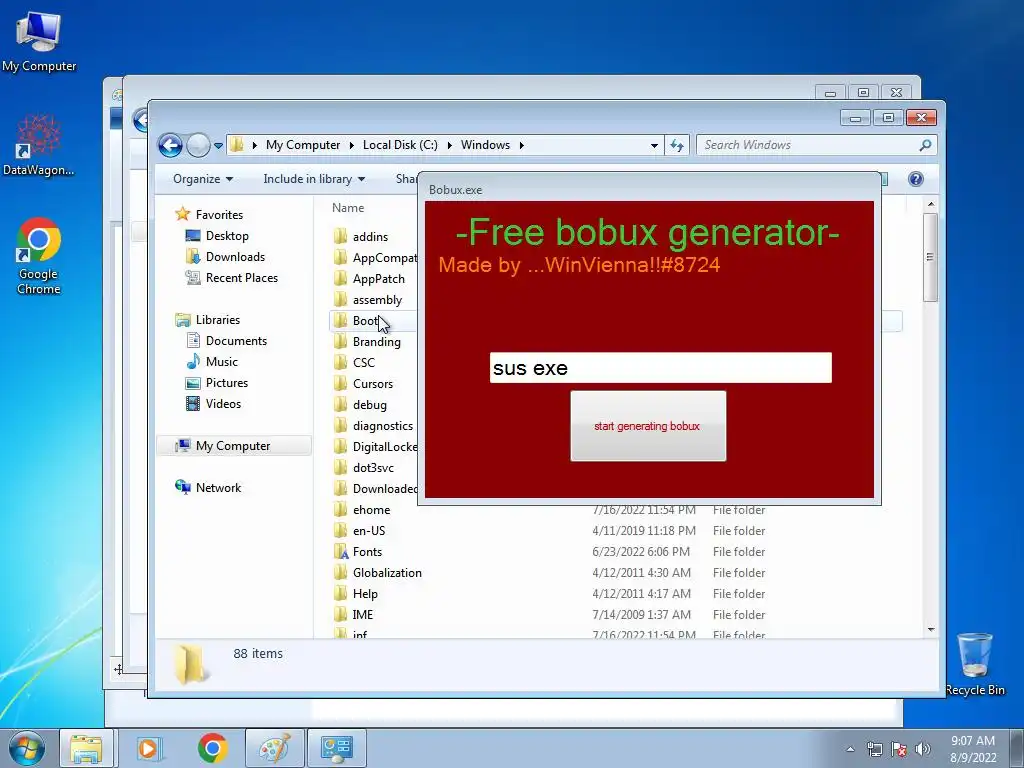This screenshot has width=1024, height=768.
Task: Click the file list scroll-down arrow
Action: (931, 630)
